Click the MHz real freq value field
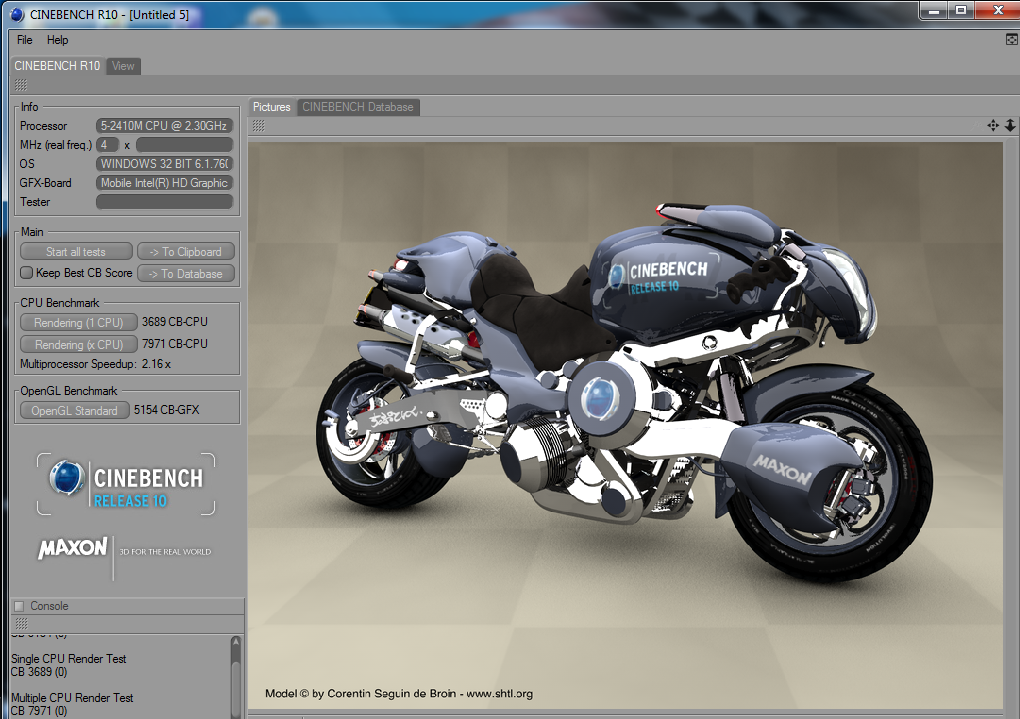1020x719 pixels. [x=107, y=144]
